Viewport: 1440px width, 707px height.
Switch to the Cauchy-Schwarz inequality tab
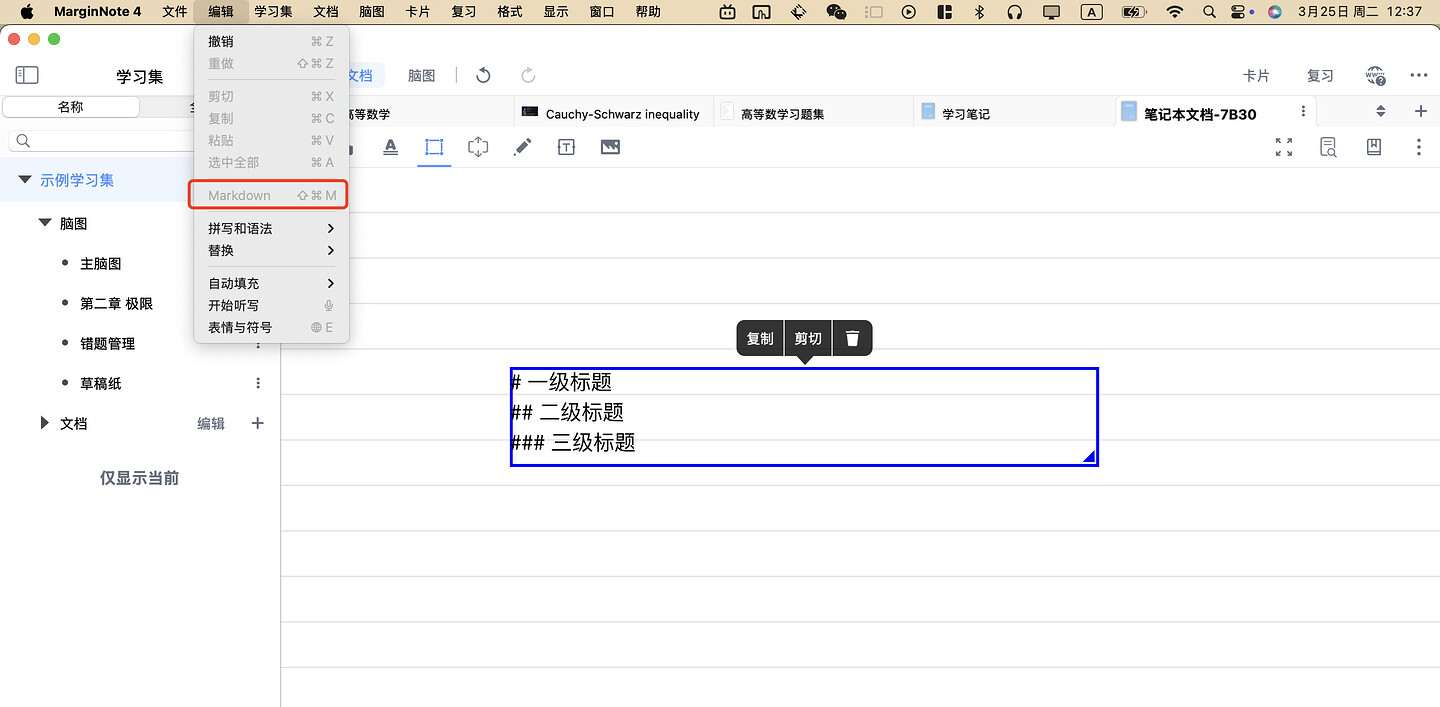tap(614, 114)
